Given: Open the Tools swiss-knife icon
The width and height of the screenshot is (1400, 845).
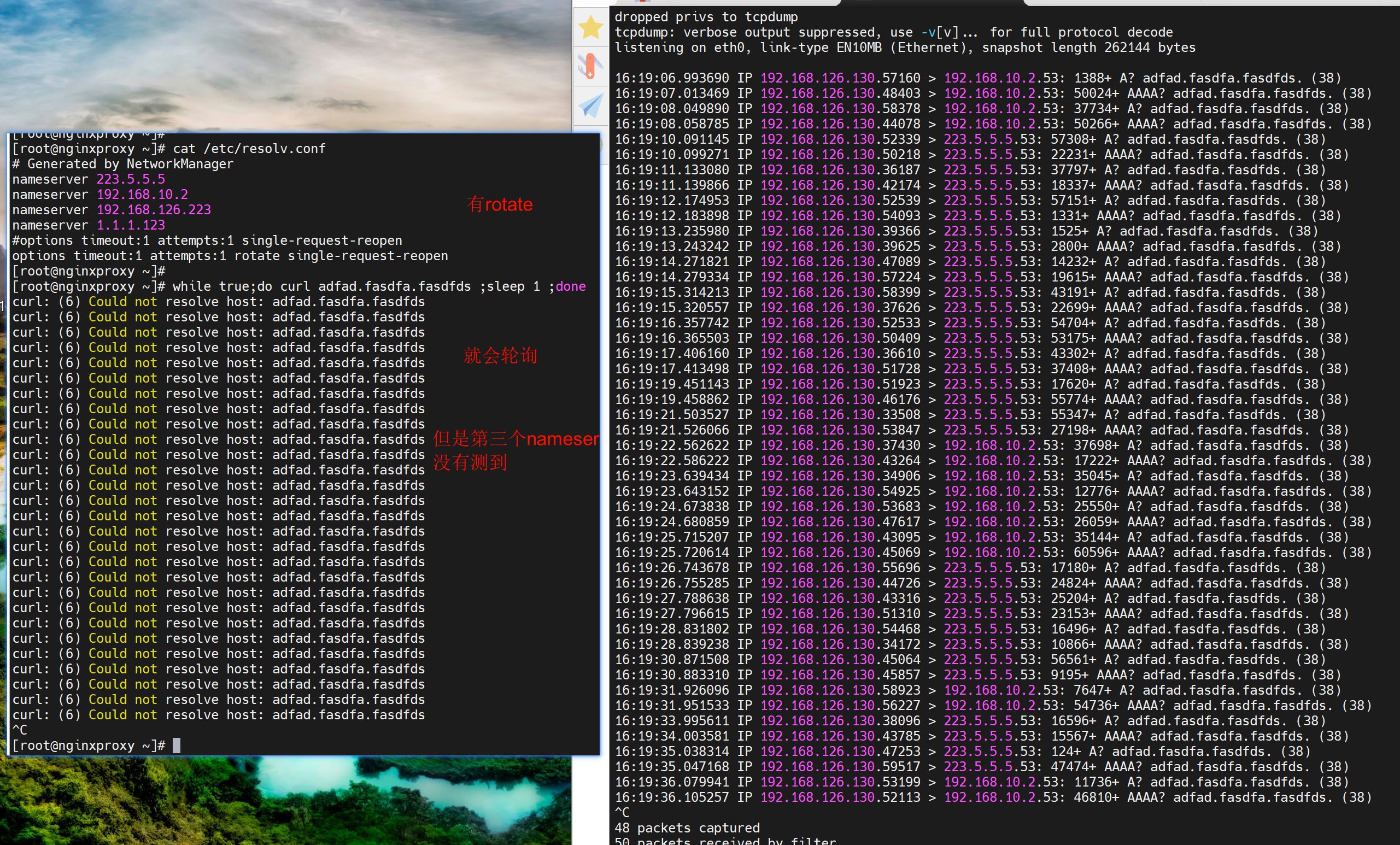Looking at the screenshot, I should pos(590,66).
